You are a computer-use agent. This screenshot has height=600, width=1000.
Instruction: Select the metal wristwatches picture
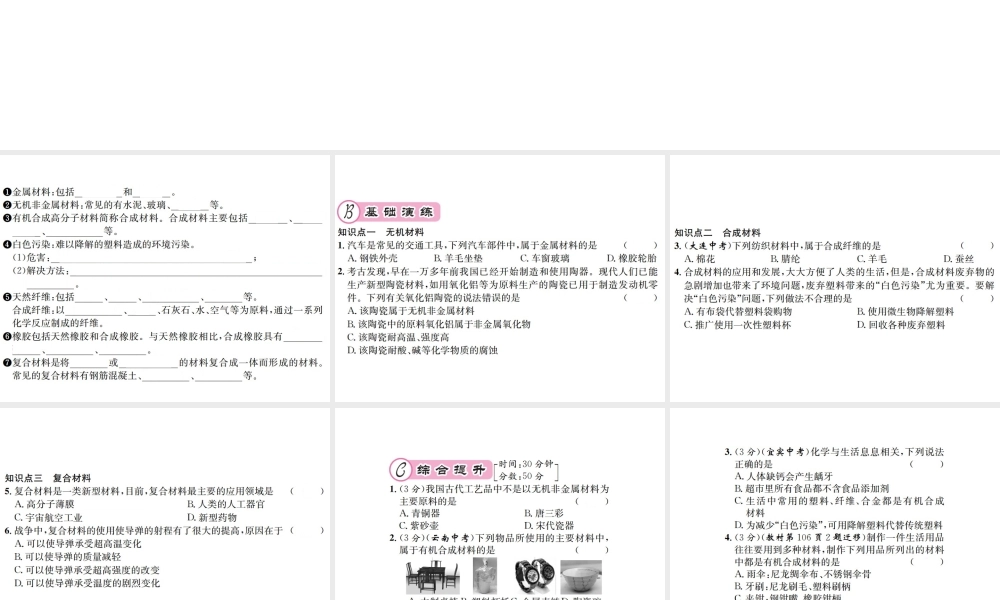click(x=533, y=576)
